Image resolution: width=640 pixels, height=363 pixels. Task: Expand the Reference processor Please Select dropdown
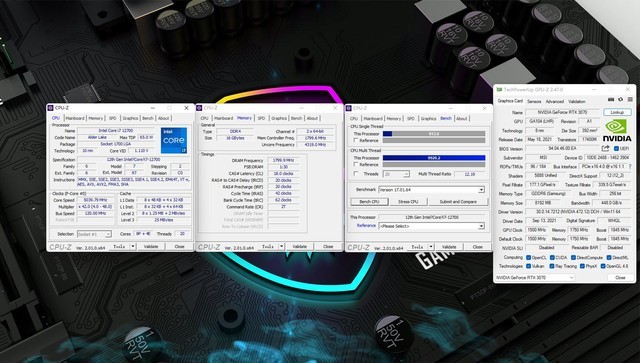[432, 226]
